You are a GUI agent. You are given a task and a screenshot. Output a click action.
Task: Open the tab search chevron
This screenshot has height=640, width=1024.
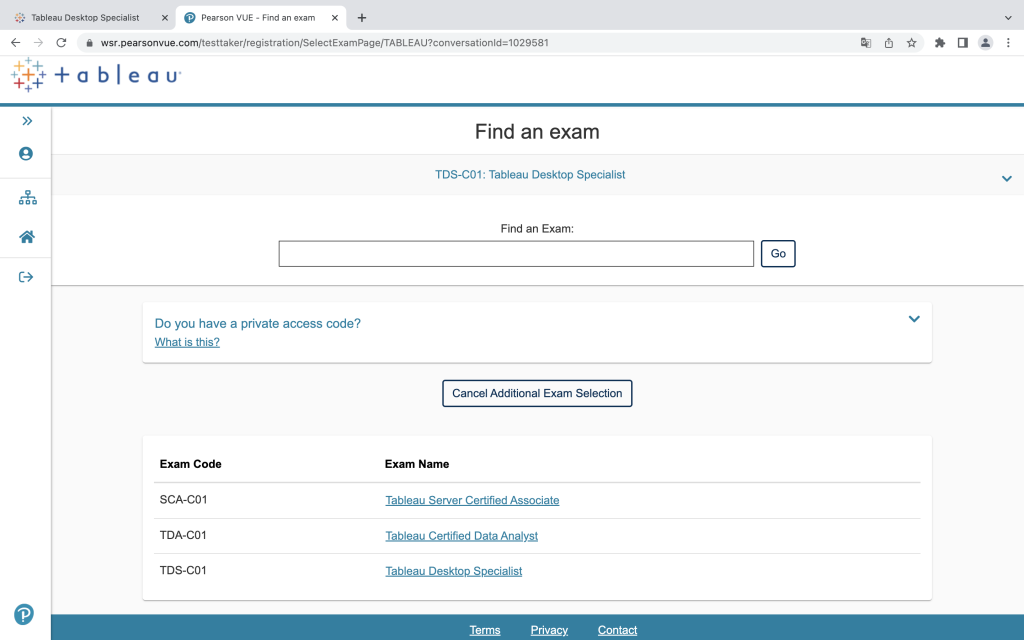[x=1008, y=18]
